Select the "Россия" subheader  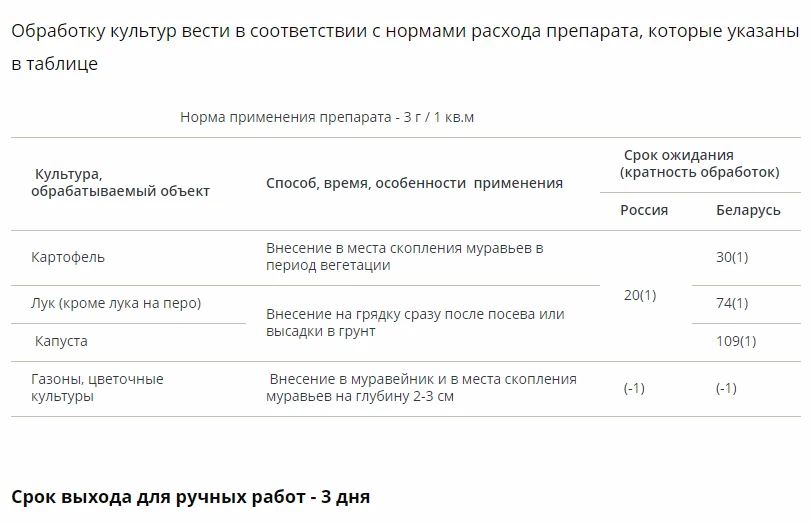click(x=644, y=210)
